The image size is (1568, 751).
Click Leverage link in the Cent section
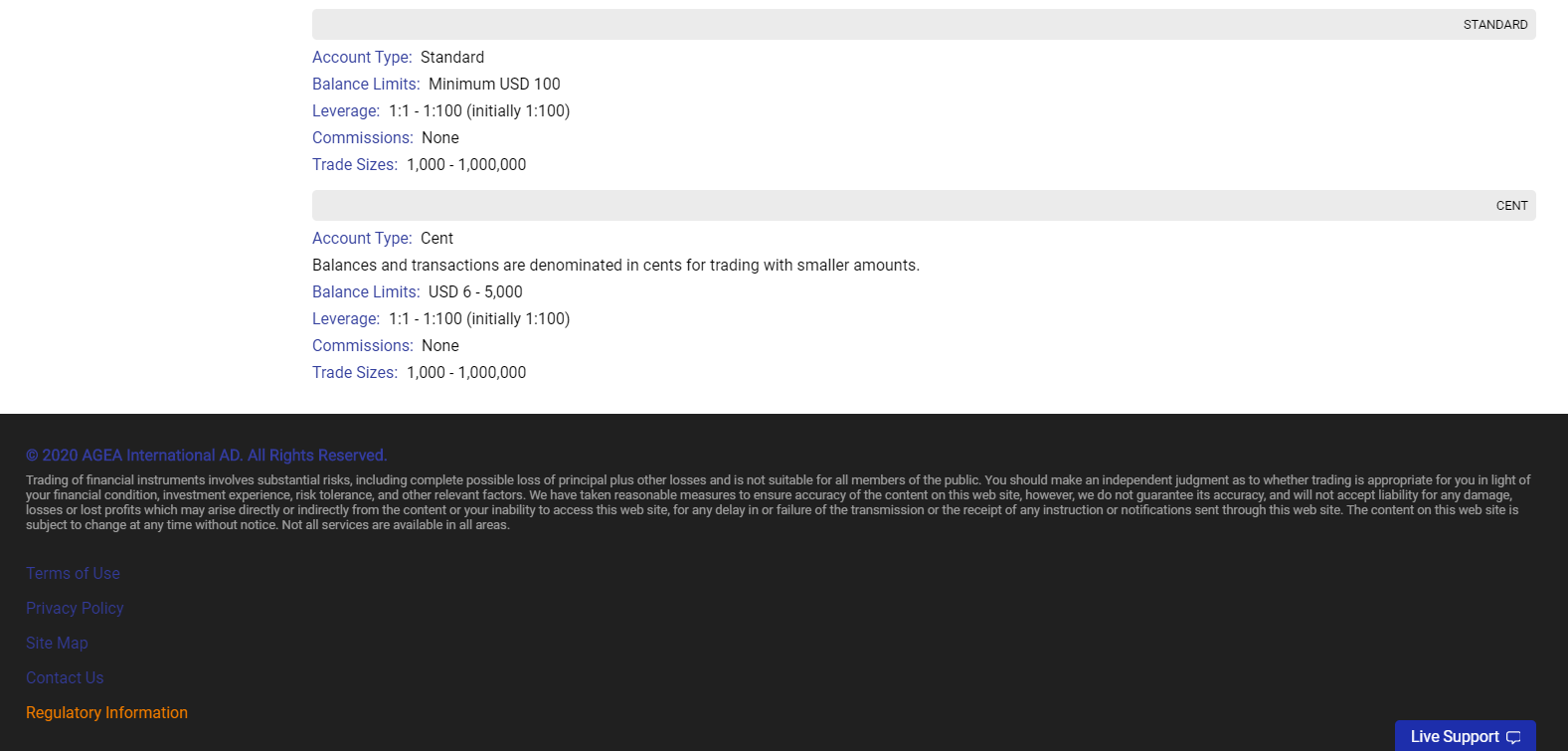(x=346, y=319)
